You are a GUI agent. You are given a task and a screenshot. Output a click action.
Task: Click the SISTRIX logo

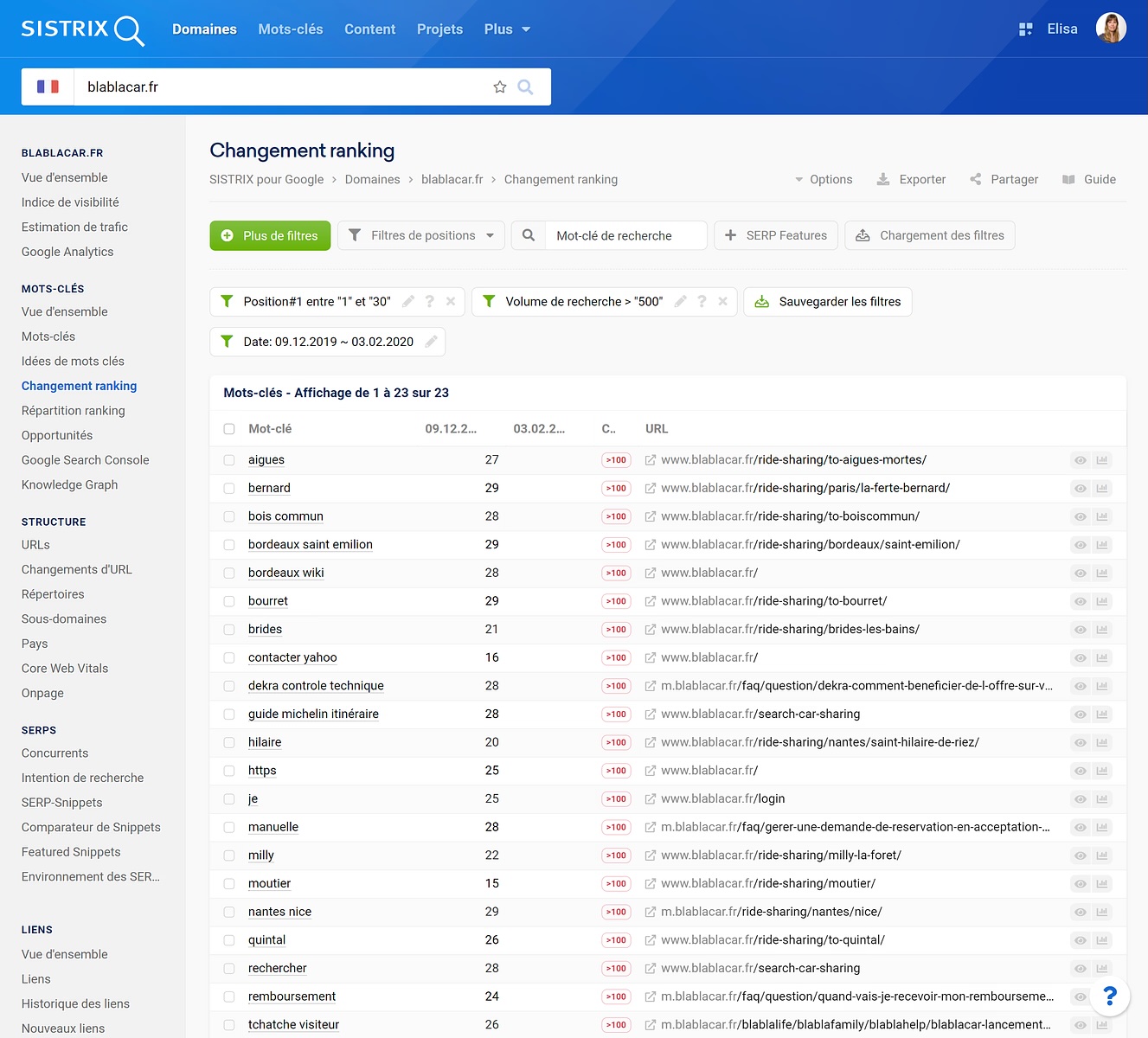click(82, 29)
